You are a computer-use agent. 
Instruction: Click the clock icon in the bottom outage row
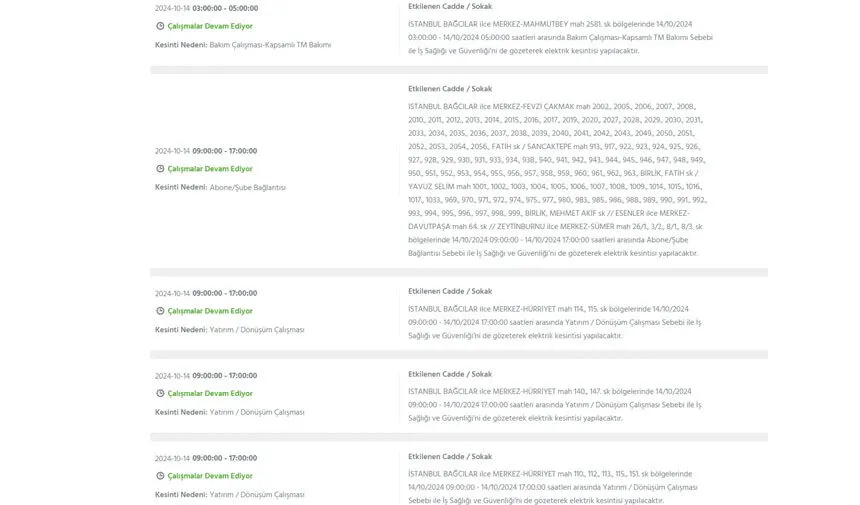coord(160,476)
